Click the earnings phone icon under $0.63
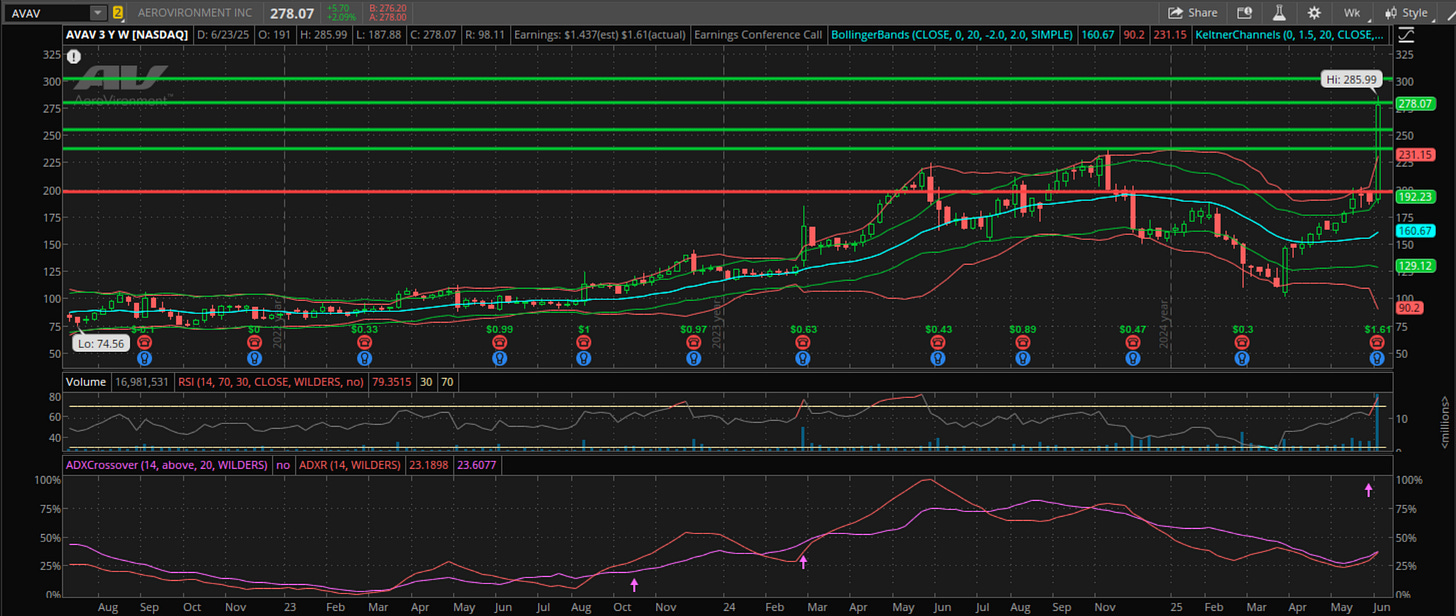The width and height of the screenshot is (1456, 616). click(802, 342)
